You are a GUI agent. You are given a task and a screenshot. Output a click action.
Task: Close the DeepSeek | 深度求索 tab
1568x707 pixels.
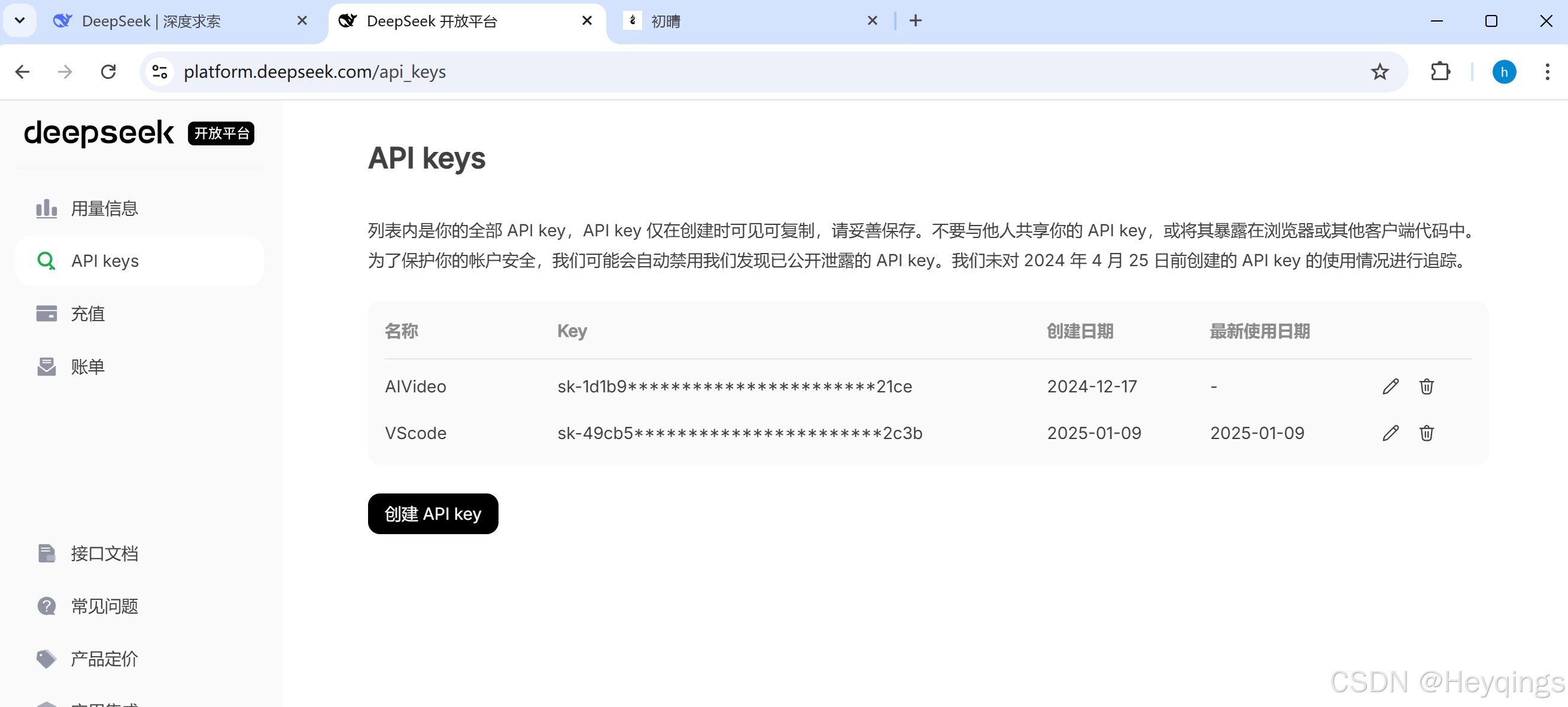pos(302,22)
